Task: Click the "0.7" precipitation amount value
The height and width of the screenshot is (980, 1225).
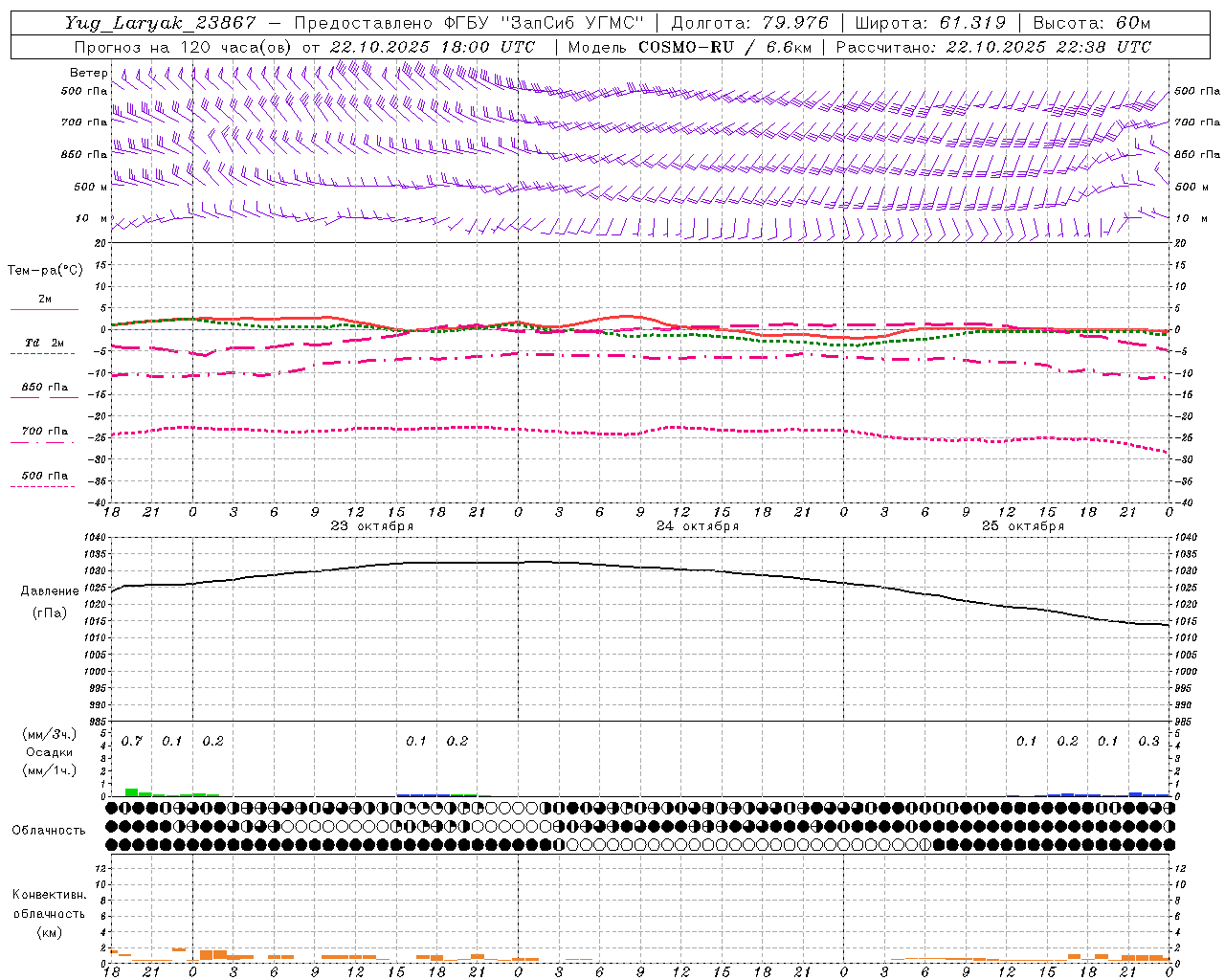Action: (x=131, y=742)
